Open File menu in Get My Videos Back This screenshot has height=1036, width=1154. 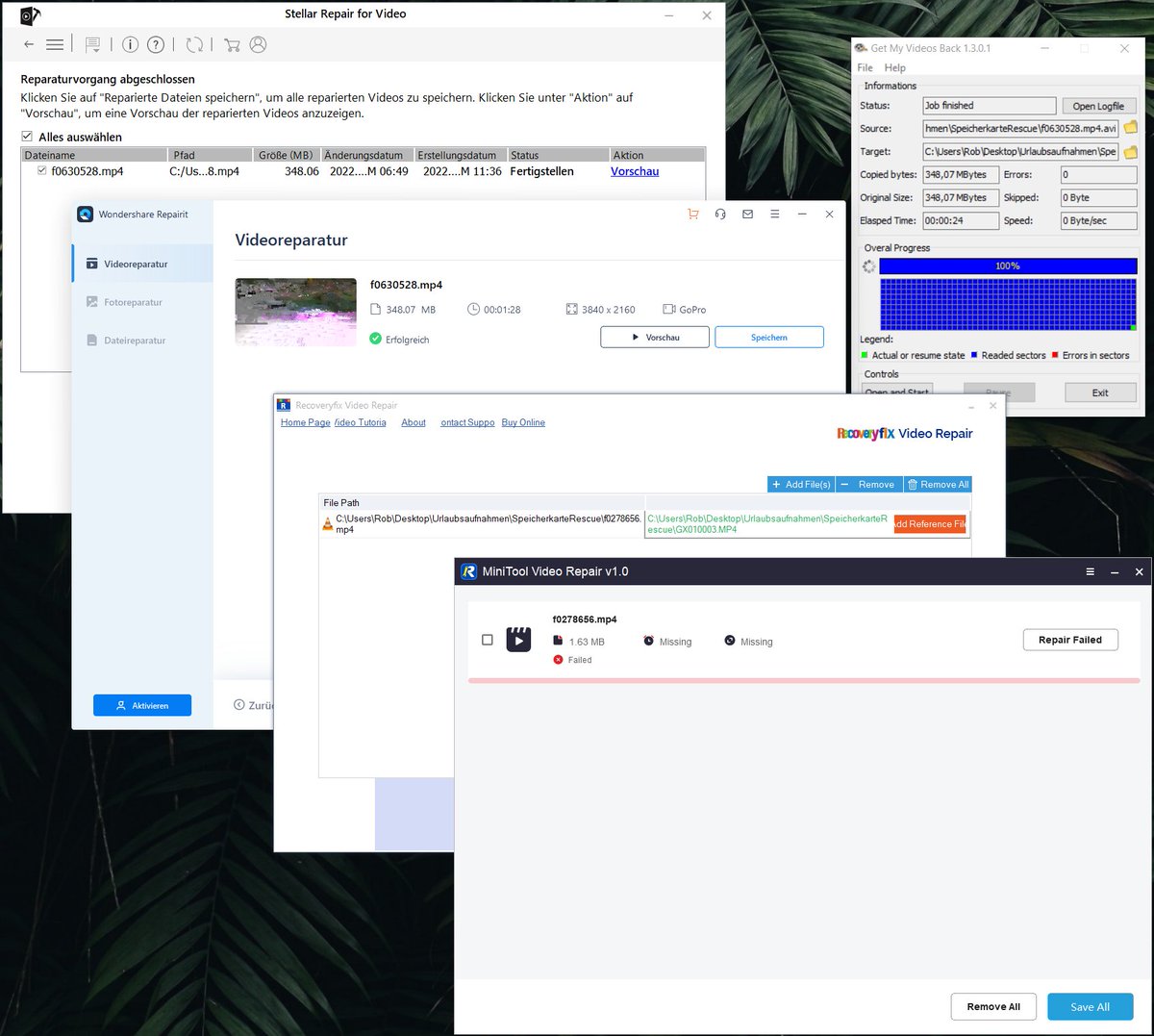[865, 67]
